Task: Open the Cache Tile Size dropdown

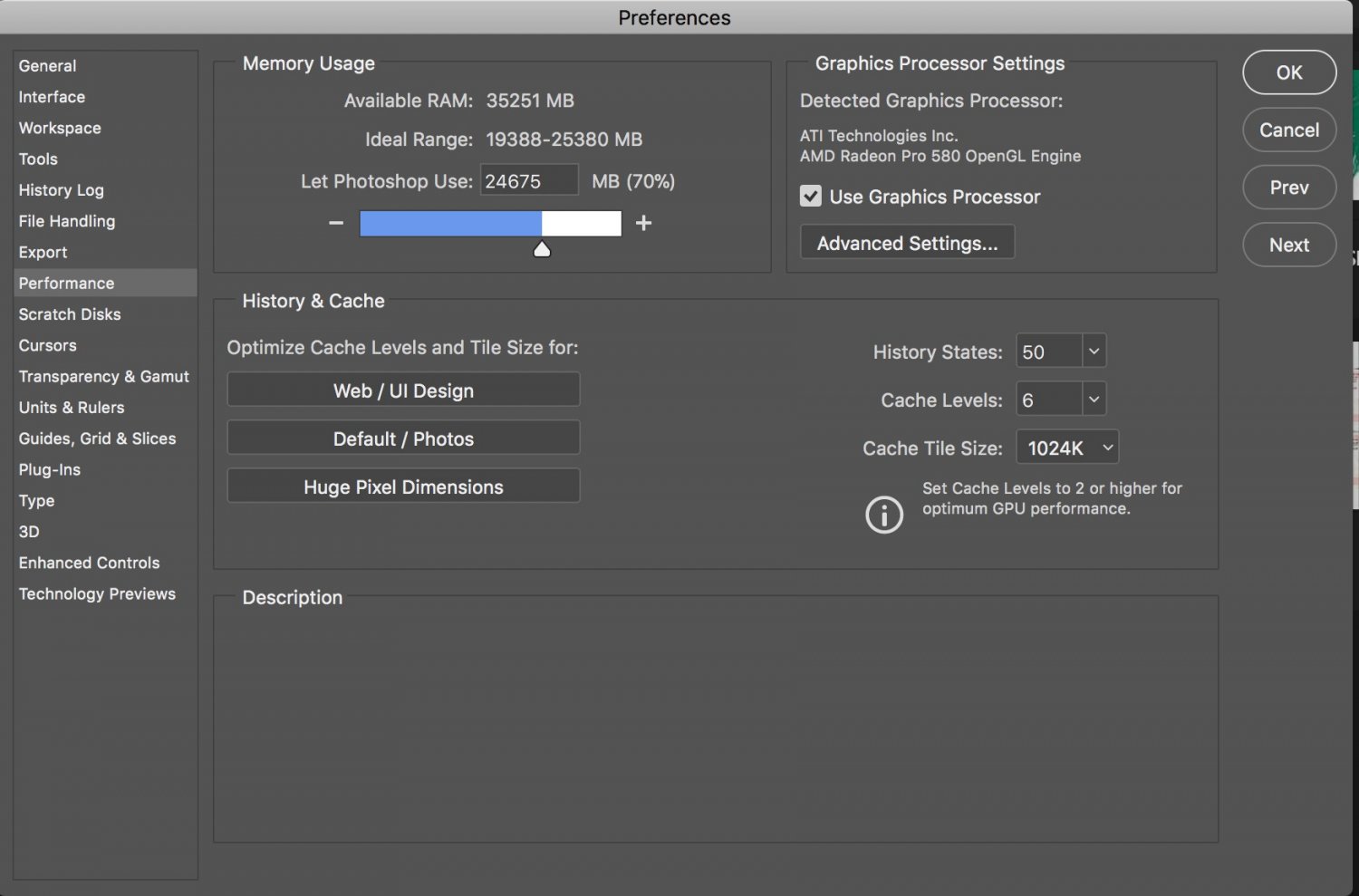Action: pos(1067,448)
